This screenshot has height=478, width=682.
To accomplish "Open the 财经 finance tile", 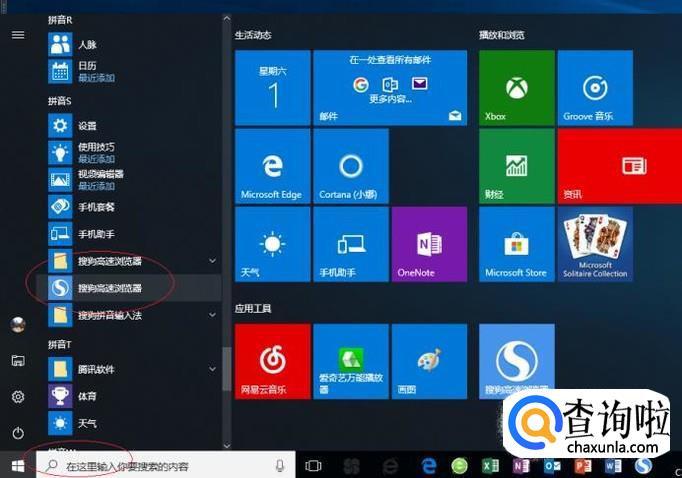I will (x=516, y=166).
